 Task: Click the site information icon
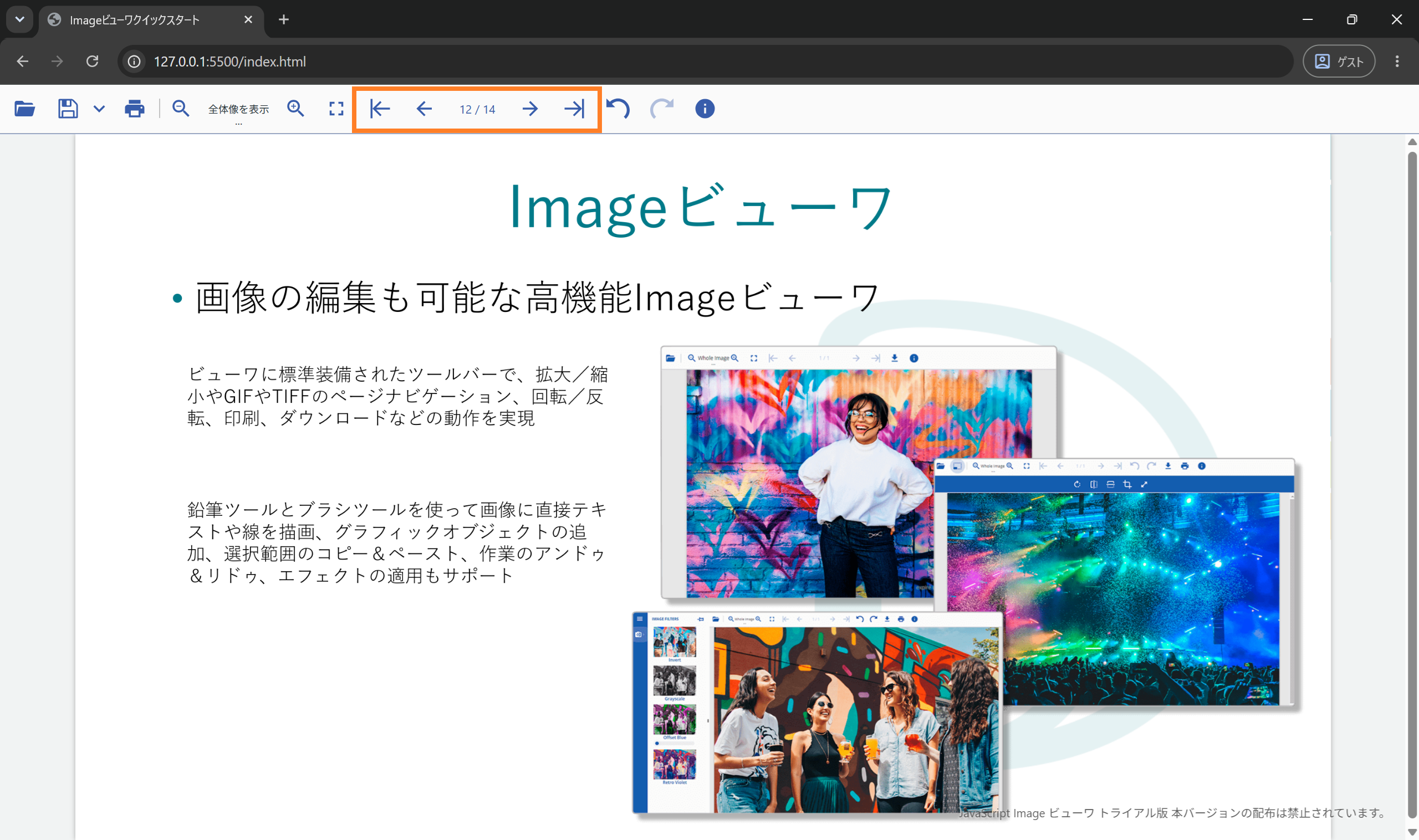click(134, 61)
